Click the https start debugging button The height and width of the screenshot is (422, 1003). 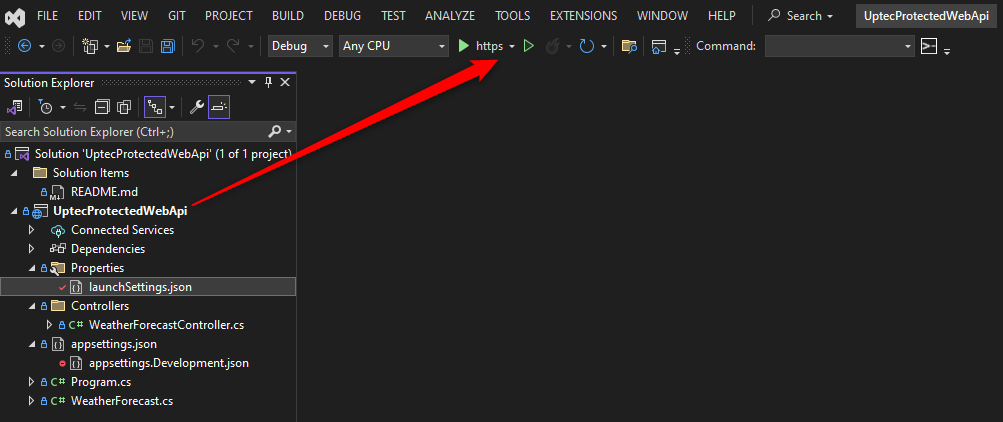[x=480, y=47]
